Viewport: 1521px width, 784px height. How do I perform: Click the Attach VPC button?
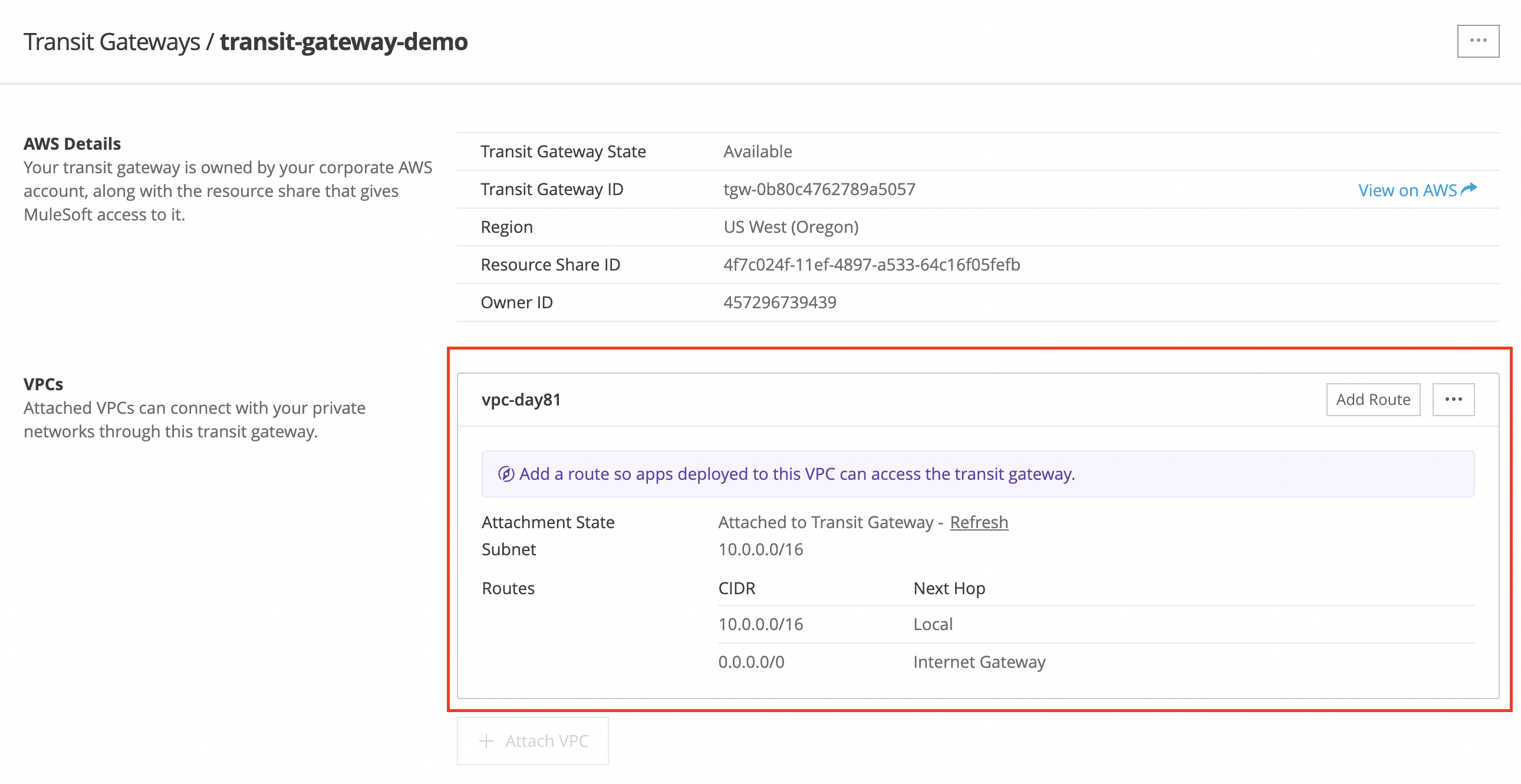[532, 741]
